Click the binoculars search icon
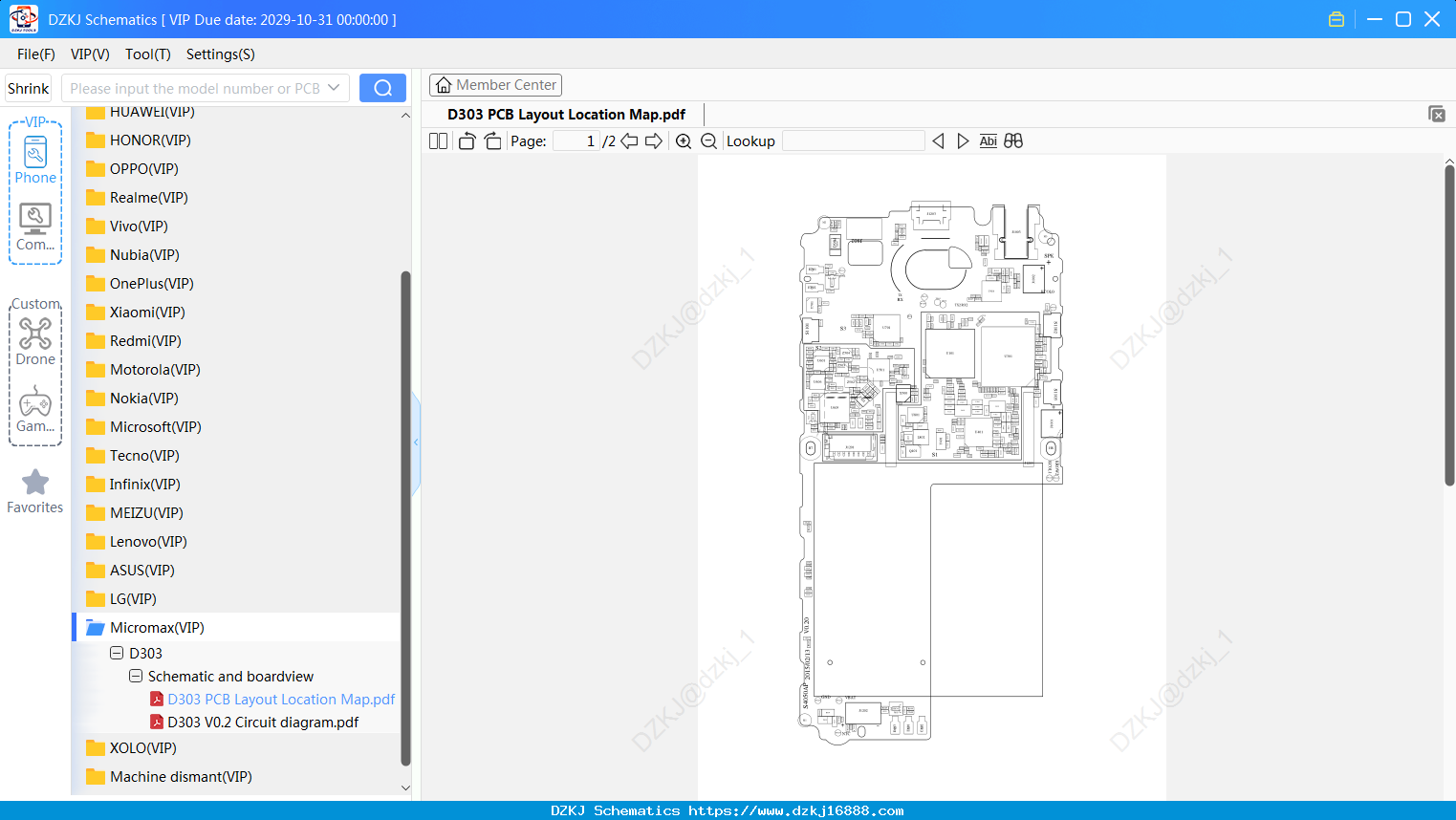This screenshot has height=820, width=1456. (x=1013, y=141)
